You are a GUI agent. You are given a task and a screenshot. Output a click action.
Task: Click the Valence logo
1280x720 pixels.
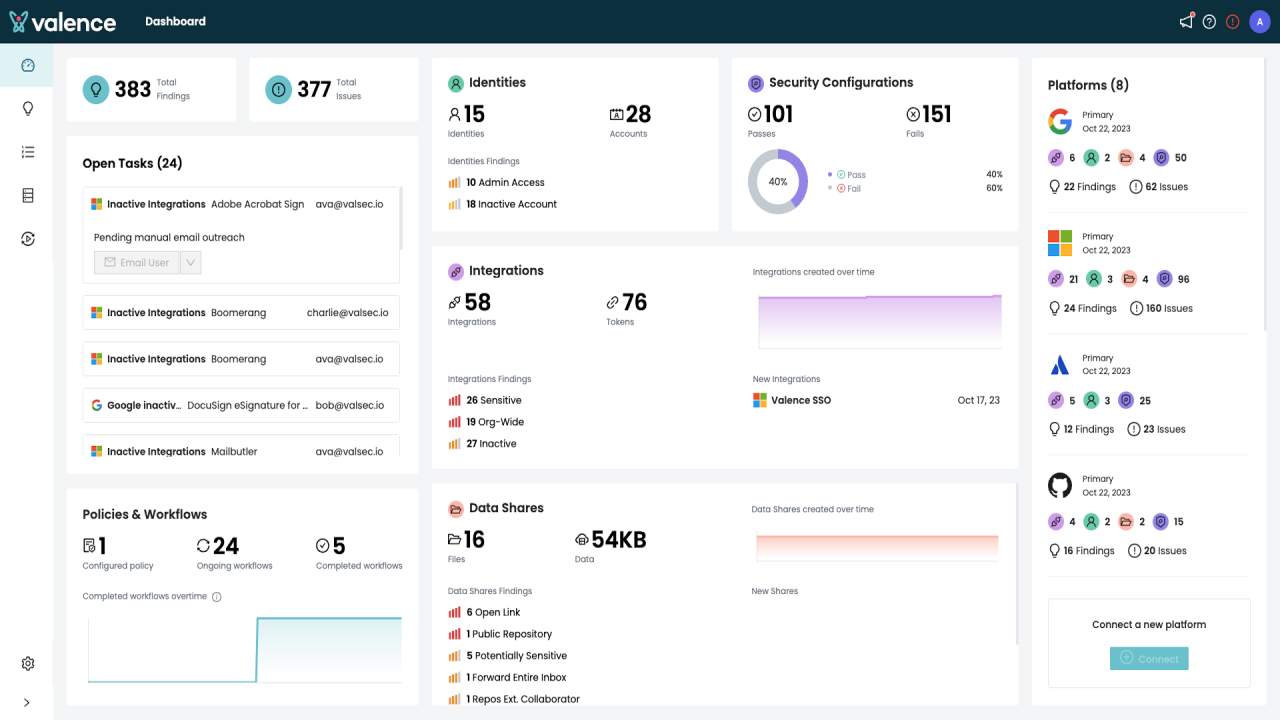coord(62,22)
